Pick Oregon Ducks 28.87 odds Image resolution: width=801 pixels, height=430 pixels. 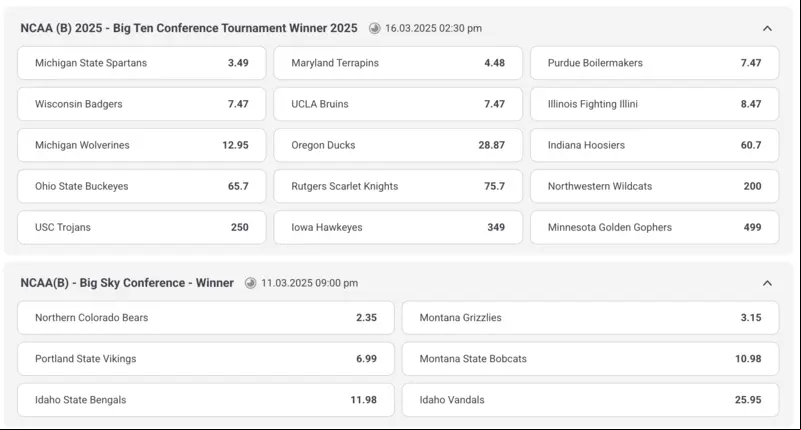[x=398, y=145]
